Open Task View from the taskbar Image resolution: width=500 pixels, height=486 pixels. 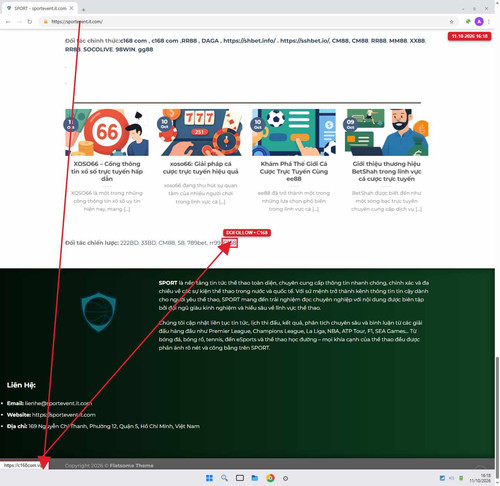[240, 478]
